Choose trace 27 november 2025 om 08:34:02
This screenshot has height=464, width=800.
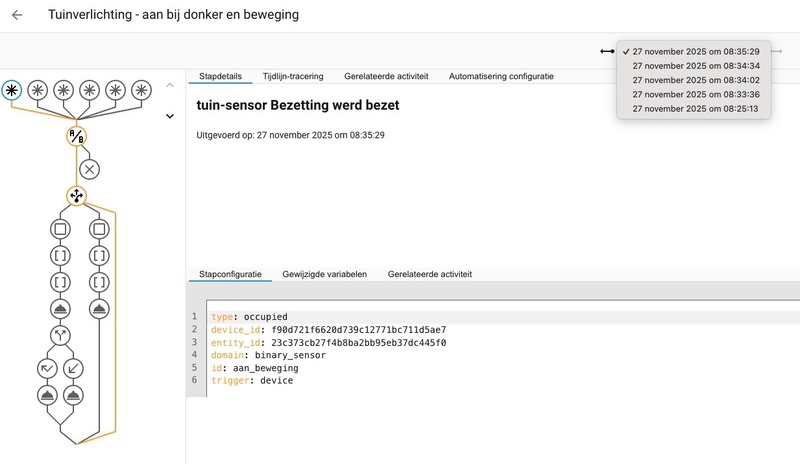(693, 80)
